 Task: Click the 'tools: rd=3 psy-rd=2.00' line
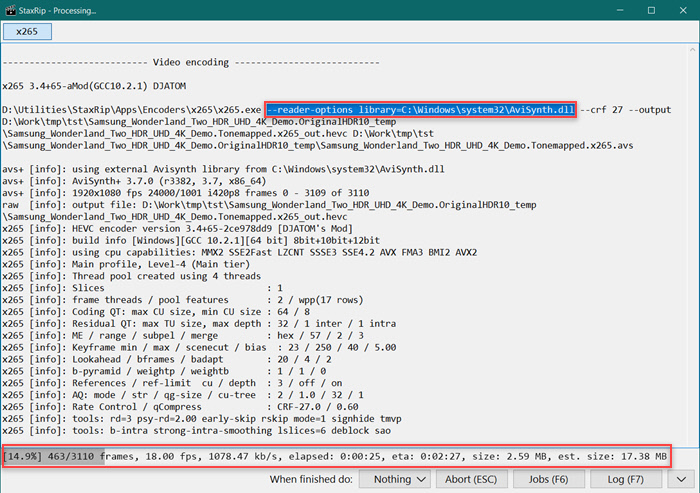201,419
